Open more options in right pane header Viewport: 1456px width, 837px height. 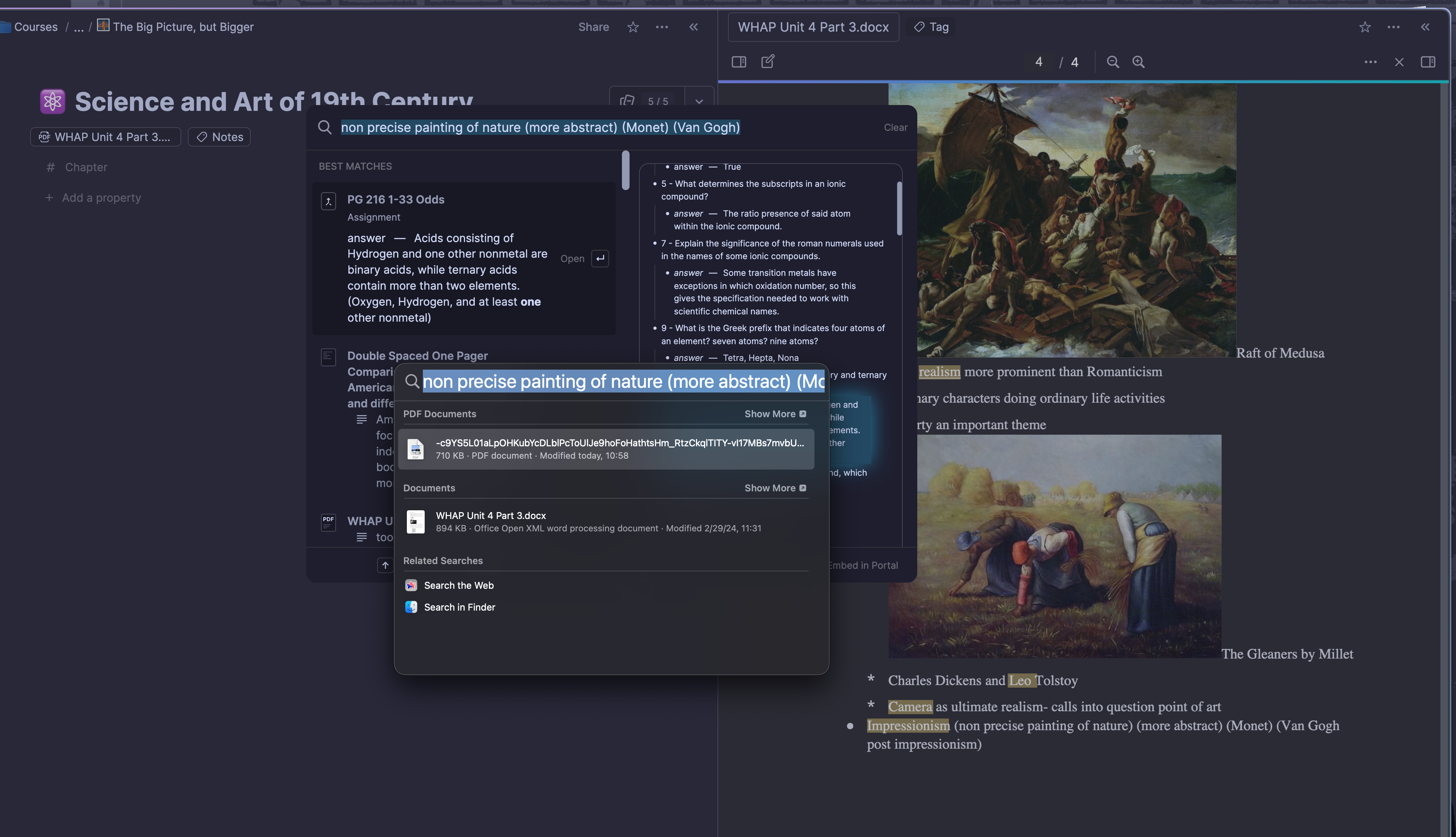[1394, 27]
